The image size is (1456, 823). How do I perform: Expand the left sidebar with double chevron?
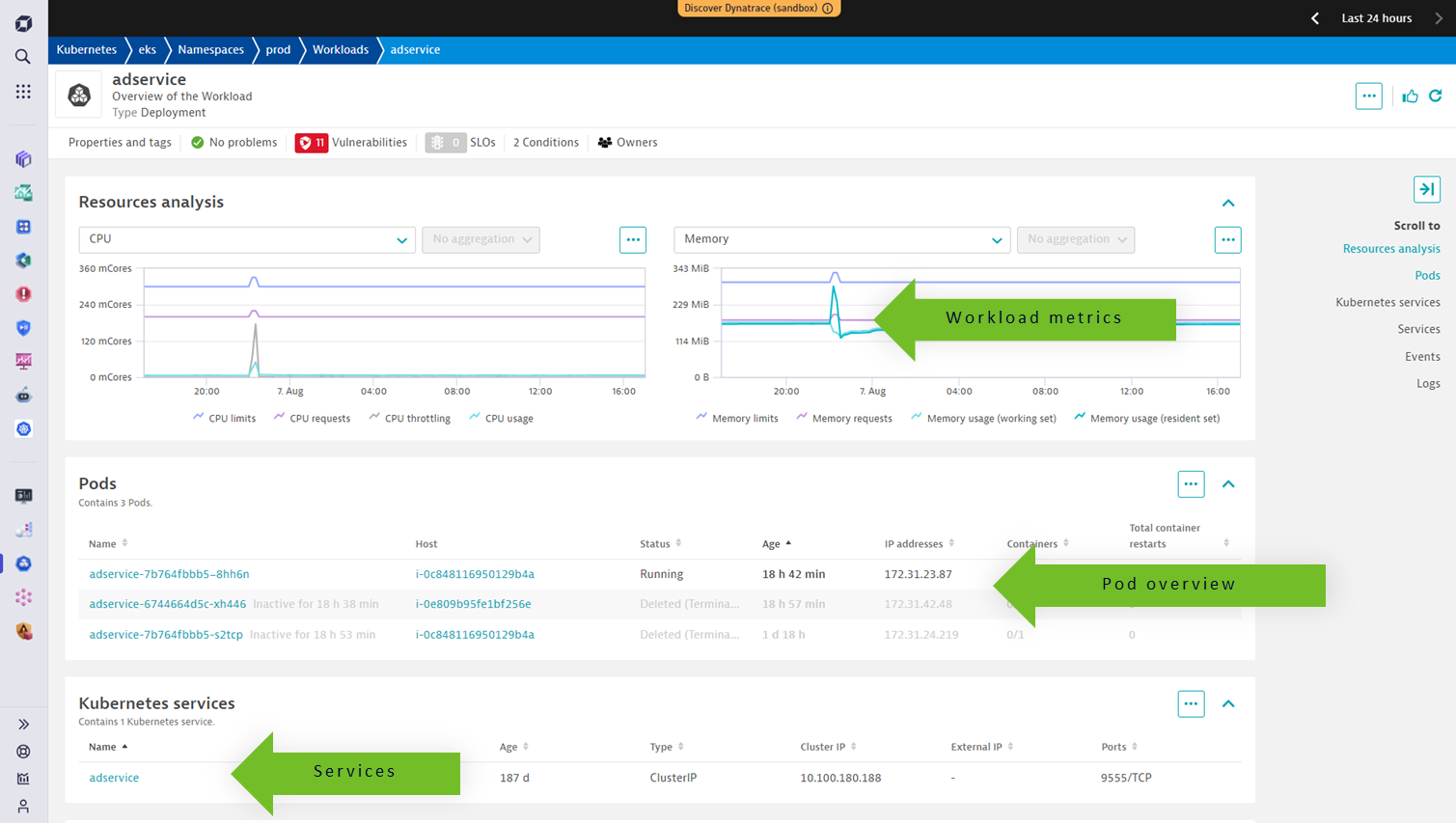[23, 725]
